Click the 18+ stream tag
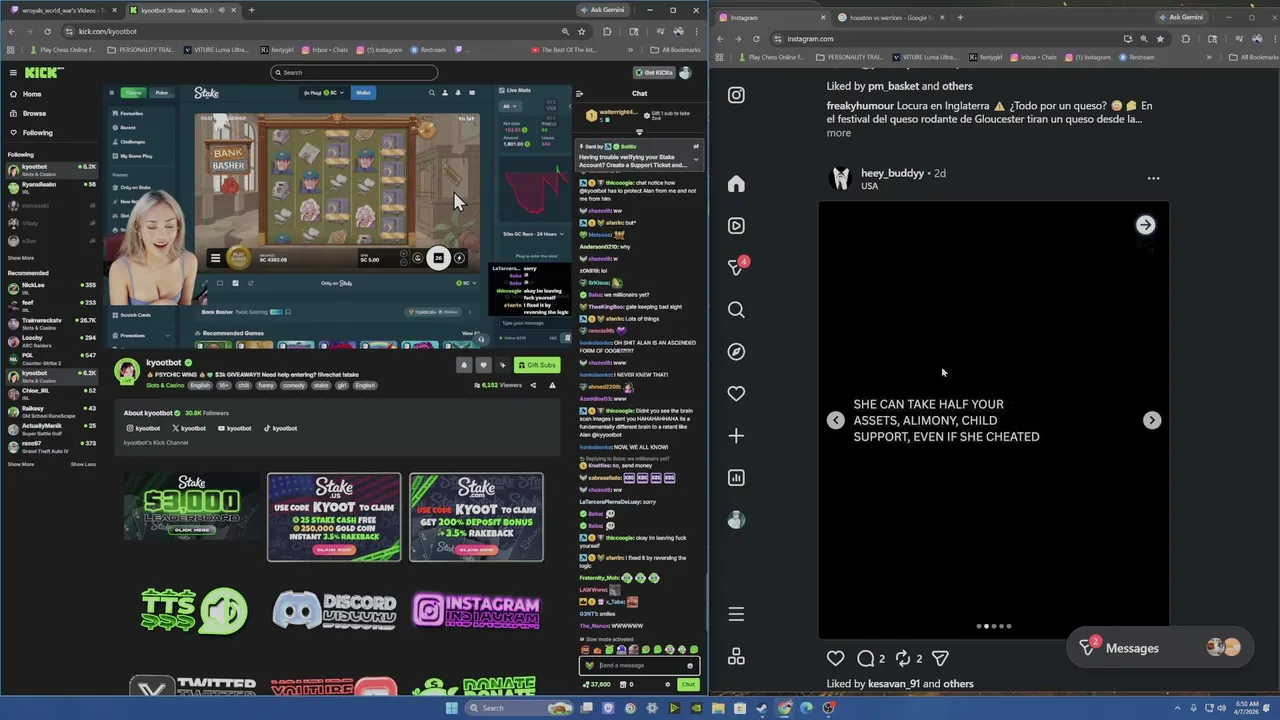This screenshot has width=1280, height=720. point(224,385)
